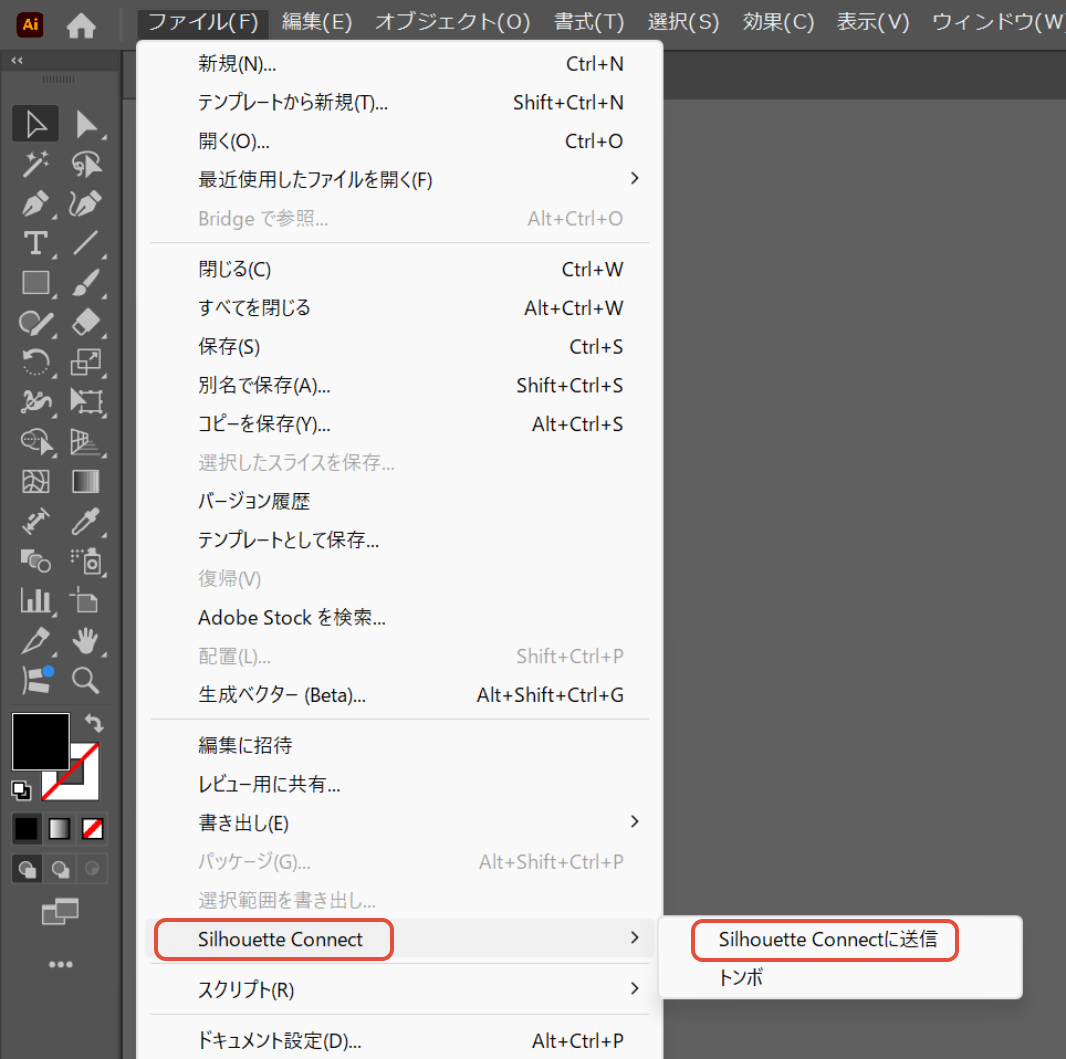The width and height of the screenshot is (1066, 1059).
Task: Select the Free Transform tool
Action: tap(86, 401)
